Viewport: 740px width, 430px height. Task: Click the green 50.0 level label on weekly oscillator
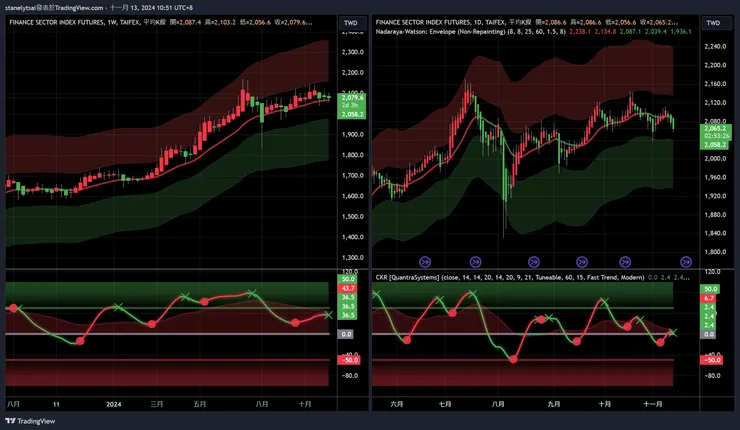pos(348,279)
